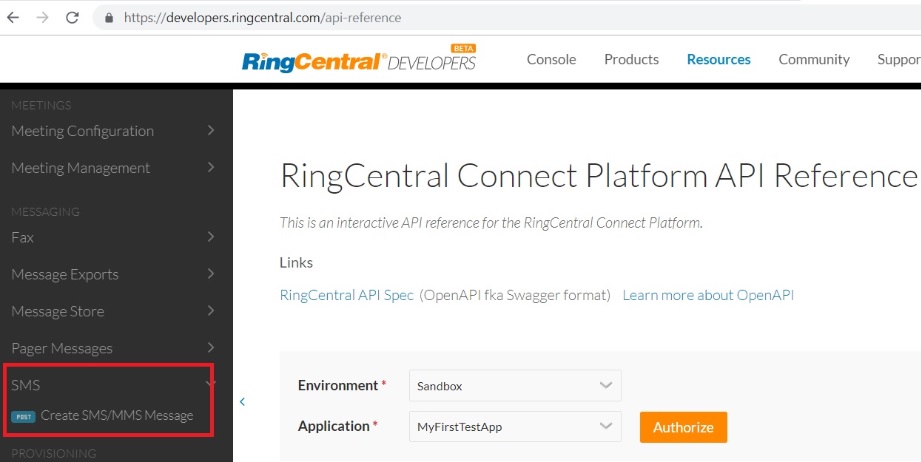The height and width of the screenshot is (462, 921).
Task: Click the RingCentral Developers logo
Action: tap(359, 60)
